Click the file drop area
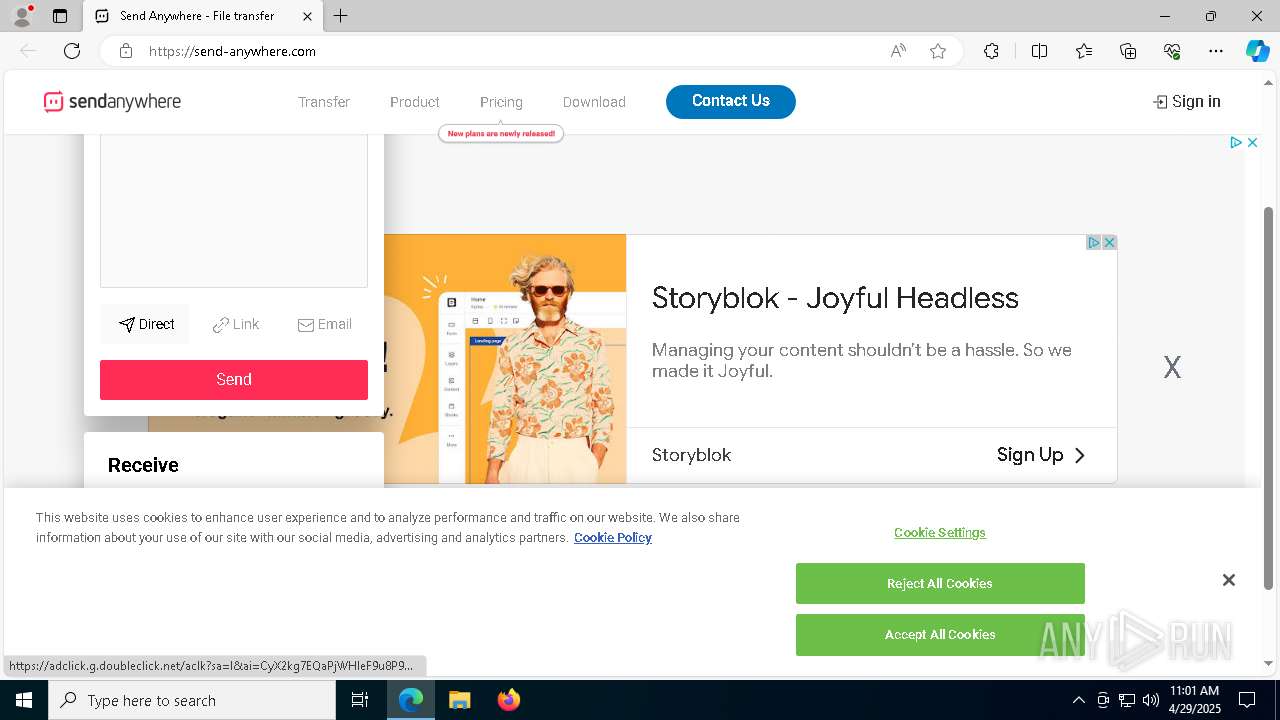This screenshot has width=1280, height=720. [234, 211]
